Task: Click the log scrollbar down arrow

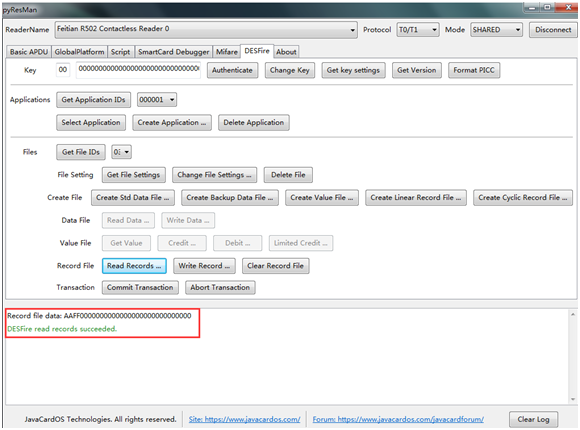Action: 573,399
